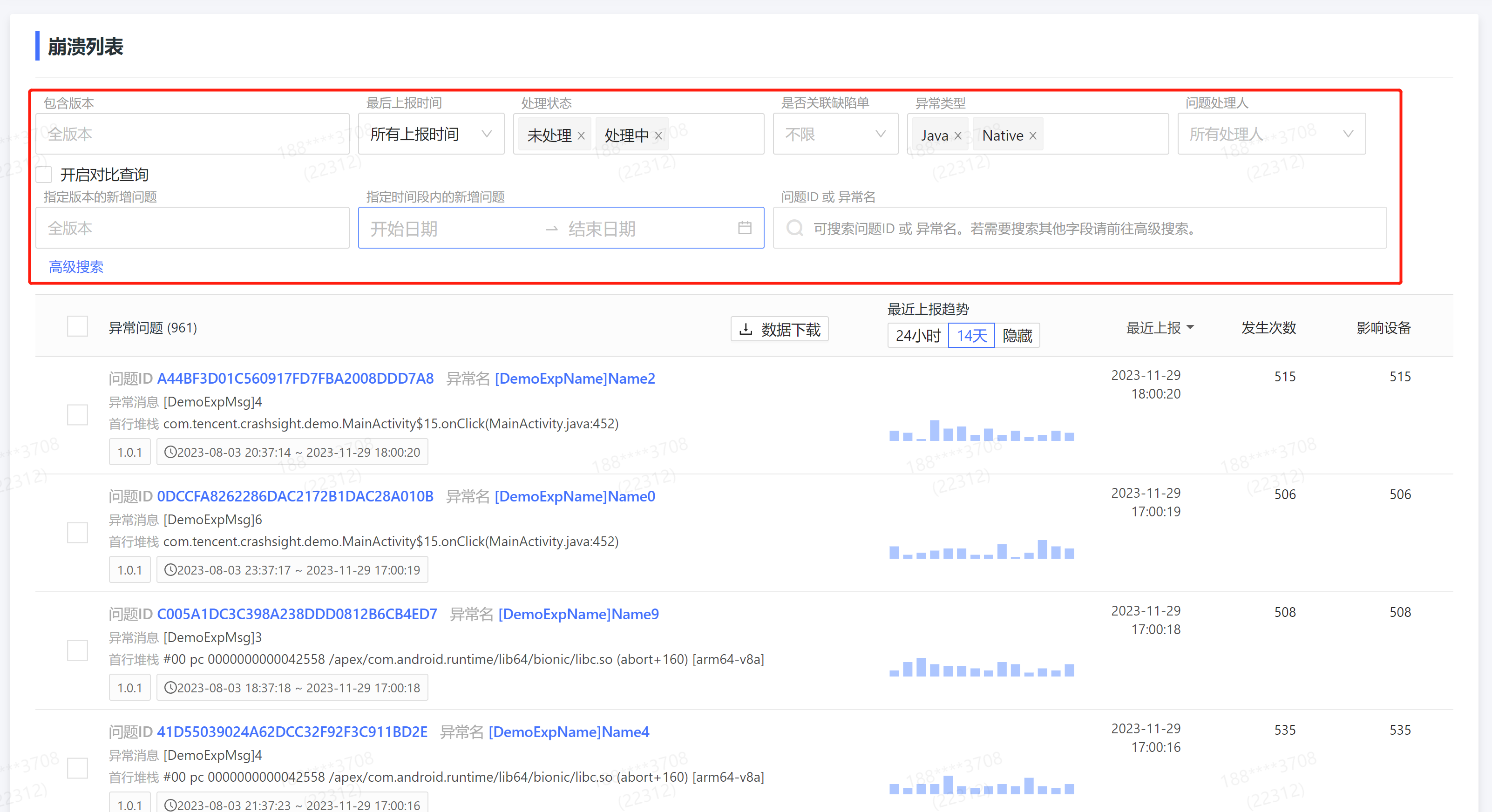Click the 影响设备 column header

tap(1383, 328)
